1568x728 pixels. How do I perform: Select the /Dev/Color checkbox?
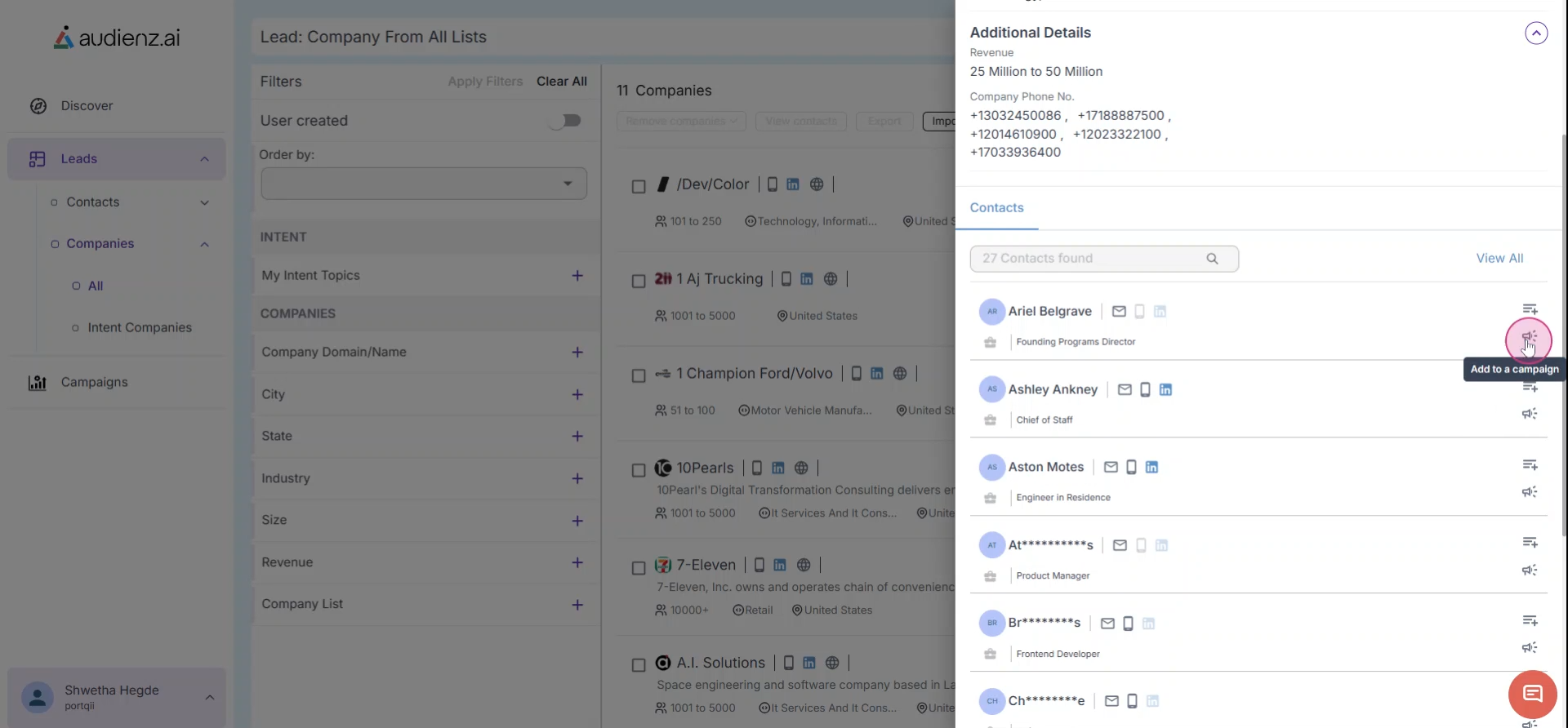(639, 187)
